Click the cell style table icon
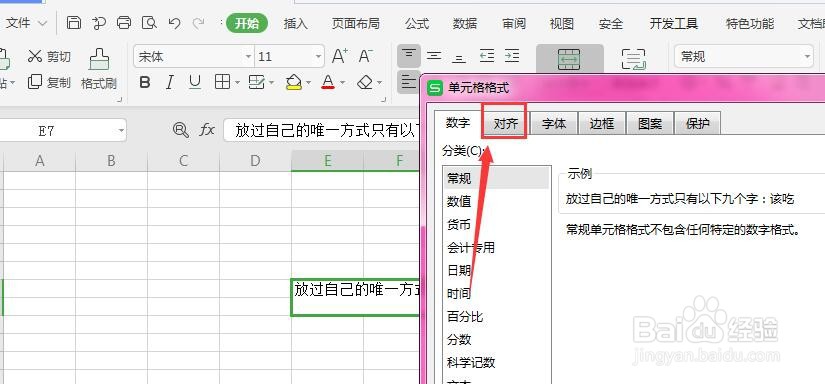This screenshot has height=384, width=825. coord(256,82)
